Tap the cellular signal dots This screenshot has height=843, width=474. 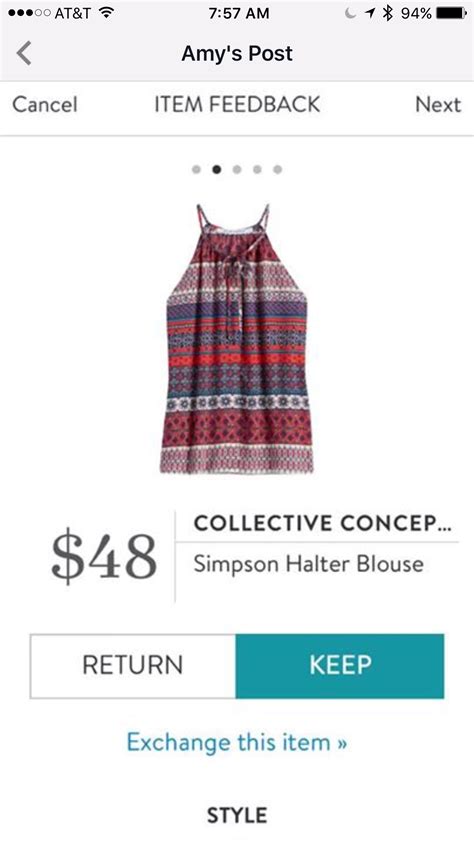27,13
